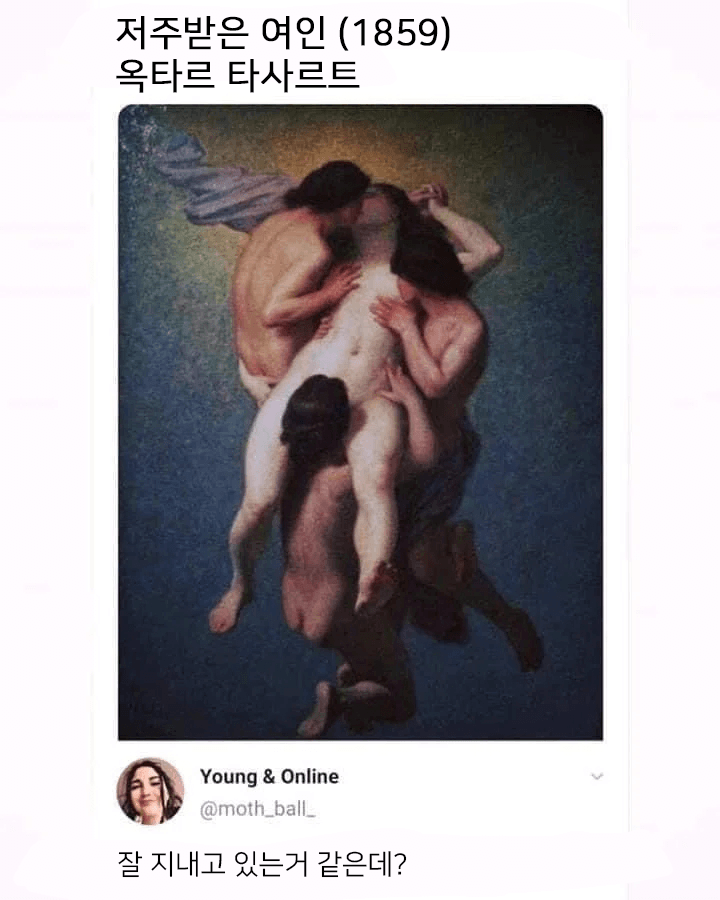
Task: Click the word 여인 in the title
Action: [293, 33]
